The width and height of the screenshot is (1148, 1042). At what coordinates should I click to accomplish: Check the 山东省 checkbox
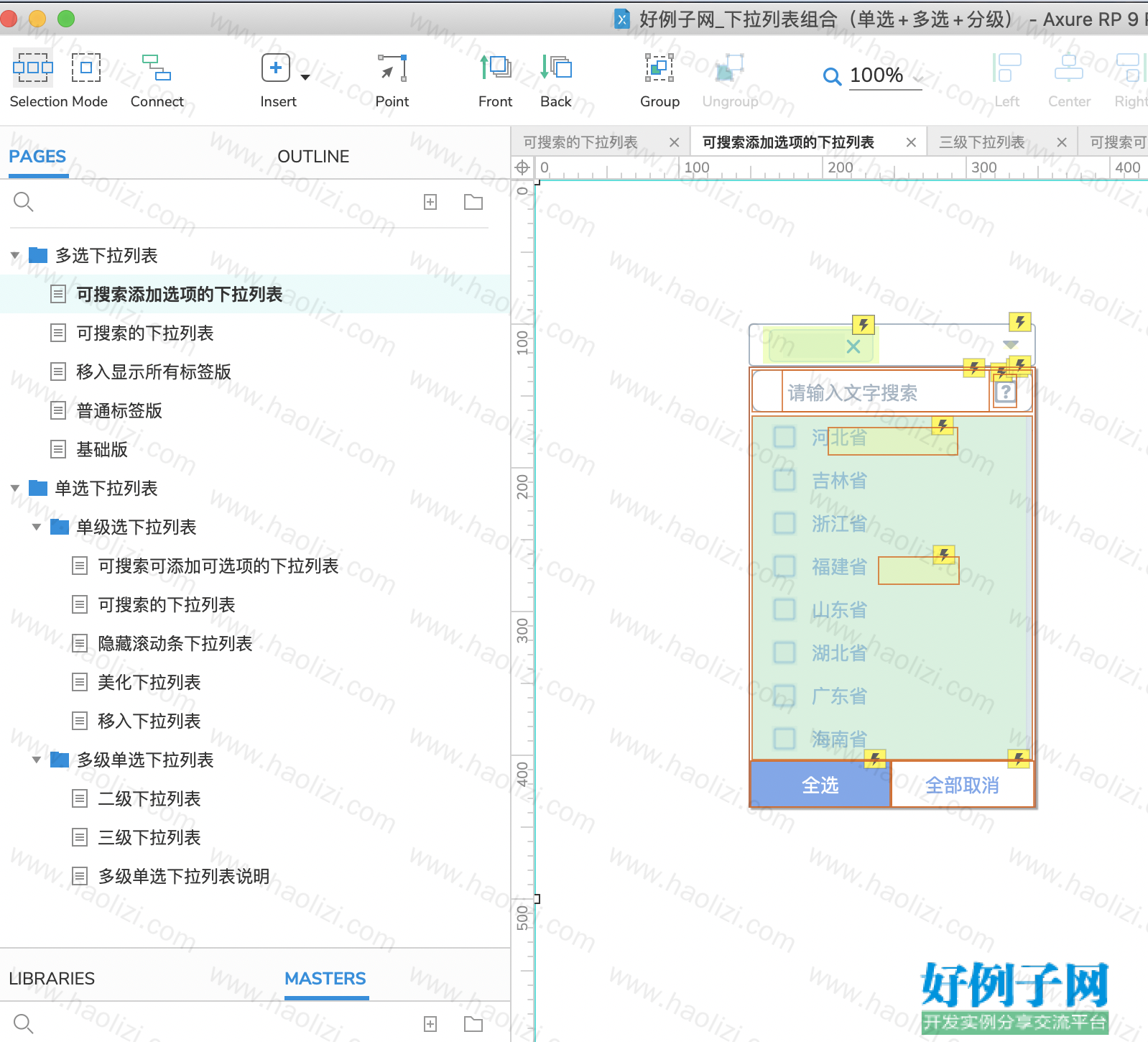click(784, 609)
